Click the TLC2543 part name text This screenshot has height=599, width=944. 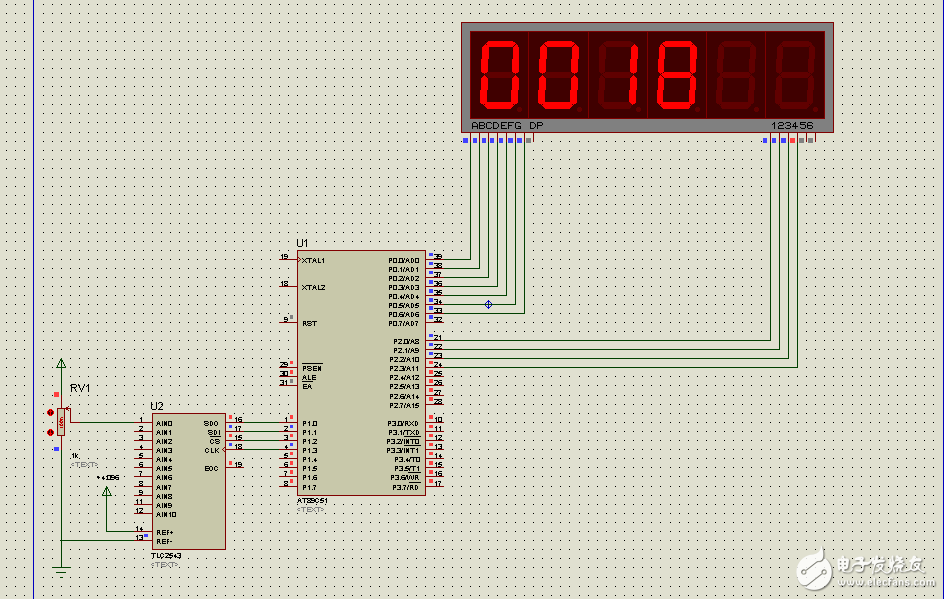coord(166,556)
